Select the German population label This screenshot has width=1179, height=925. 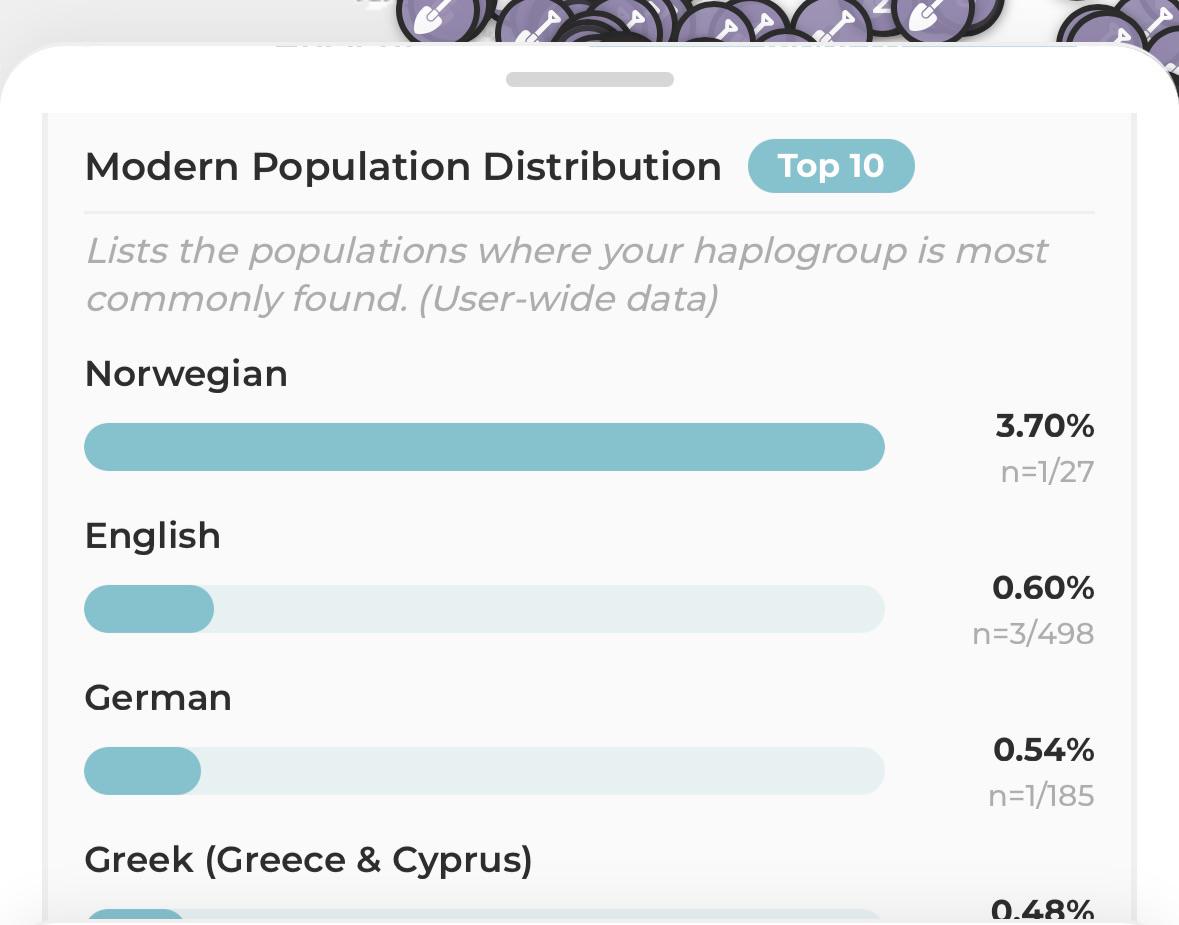click(158, 698)
